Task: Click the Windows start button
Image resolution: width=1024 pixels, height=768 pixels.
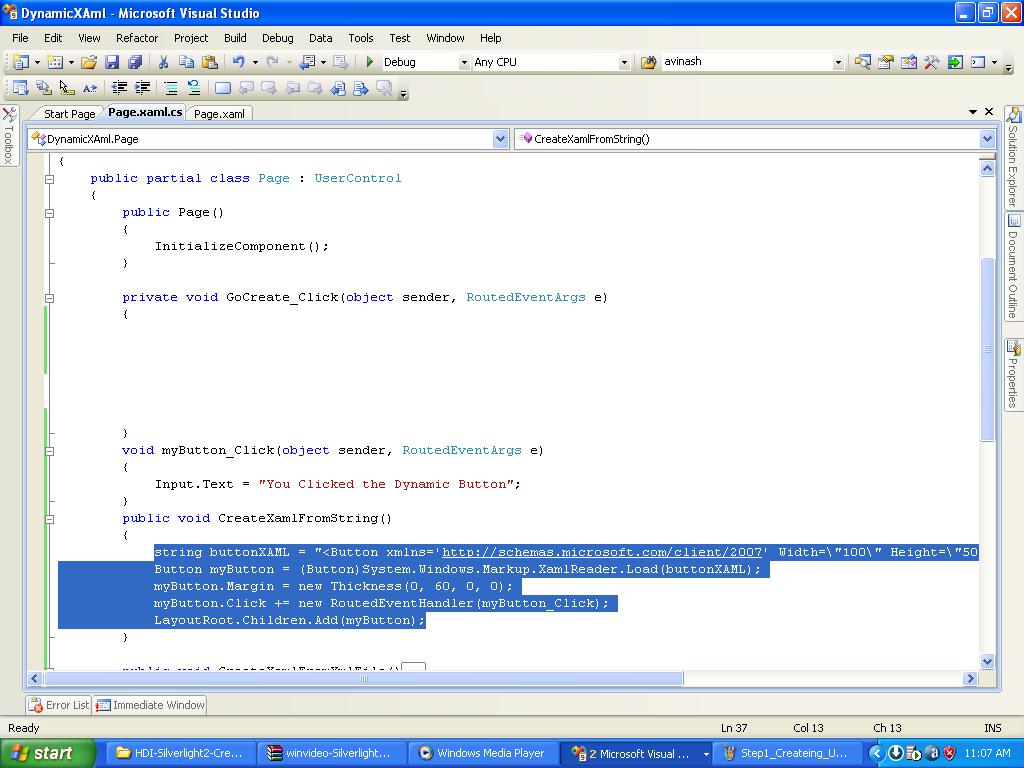Action: point(47,753)
